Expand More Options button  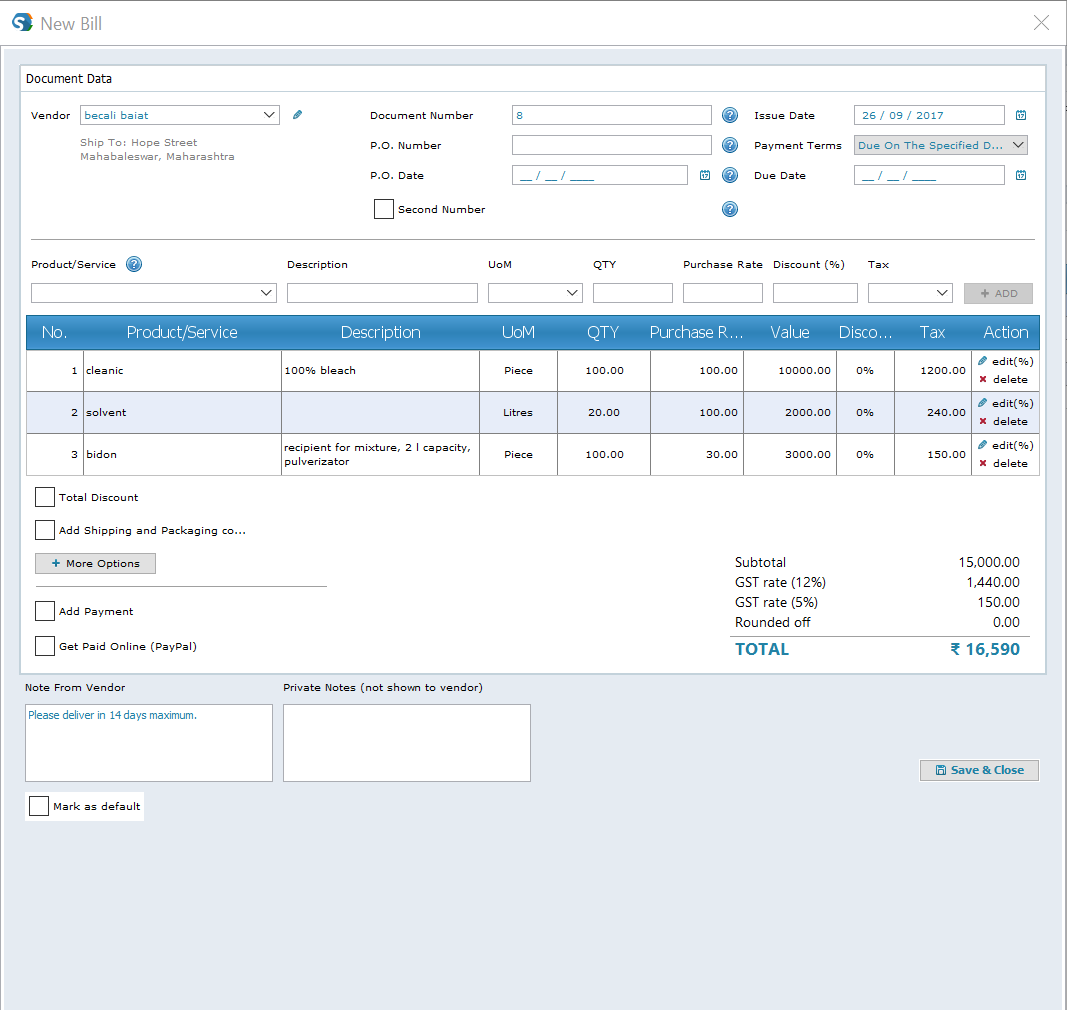point(95,564)
